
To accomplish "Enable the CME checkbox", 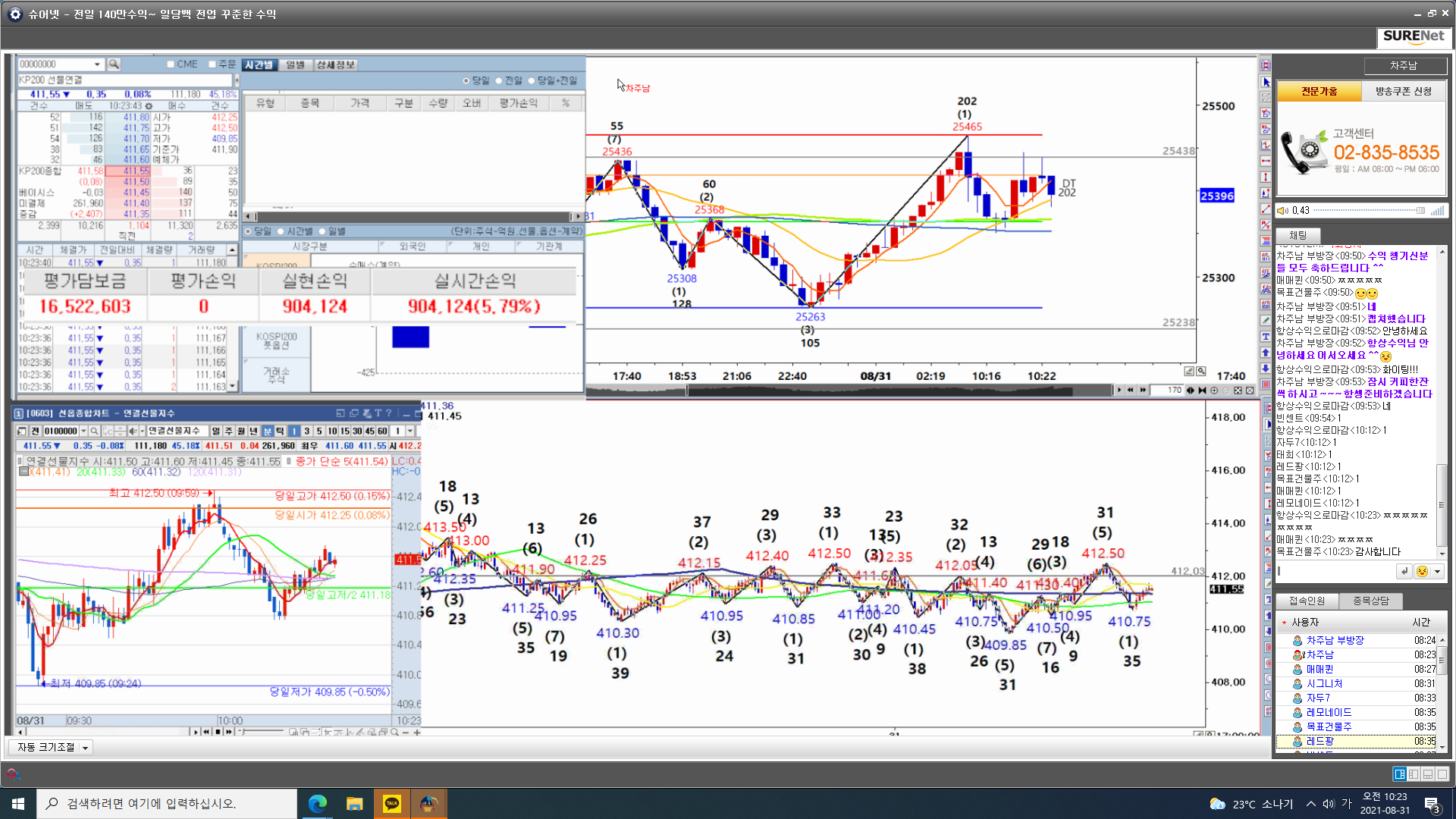I will tap(171, 64).
